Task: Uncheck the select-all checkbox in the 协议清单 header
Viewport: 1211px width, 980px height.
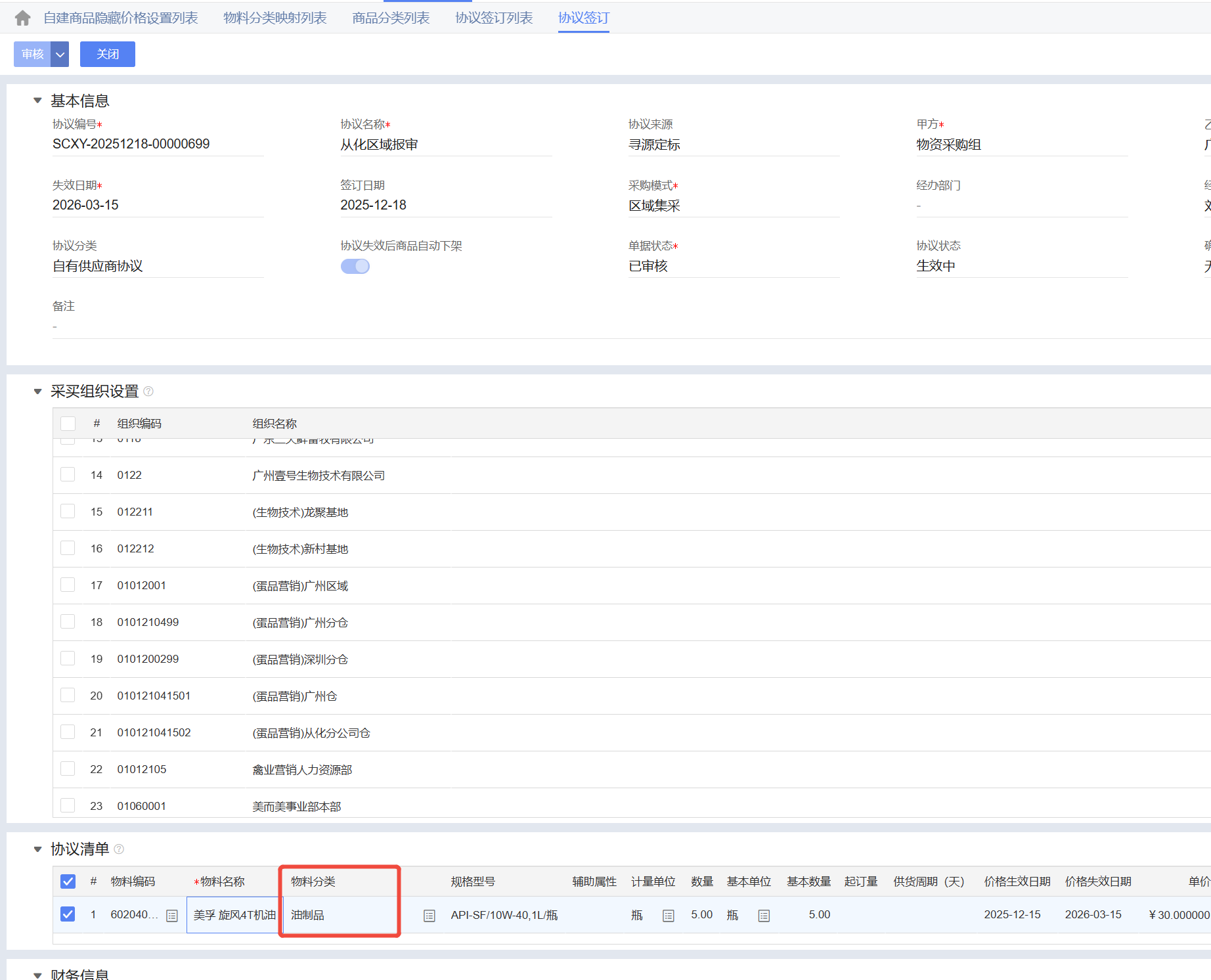Action: 68,881
